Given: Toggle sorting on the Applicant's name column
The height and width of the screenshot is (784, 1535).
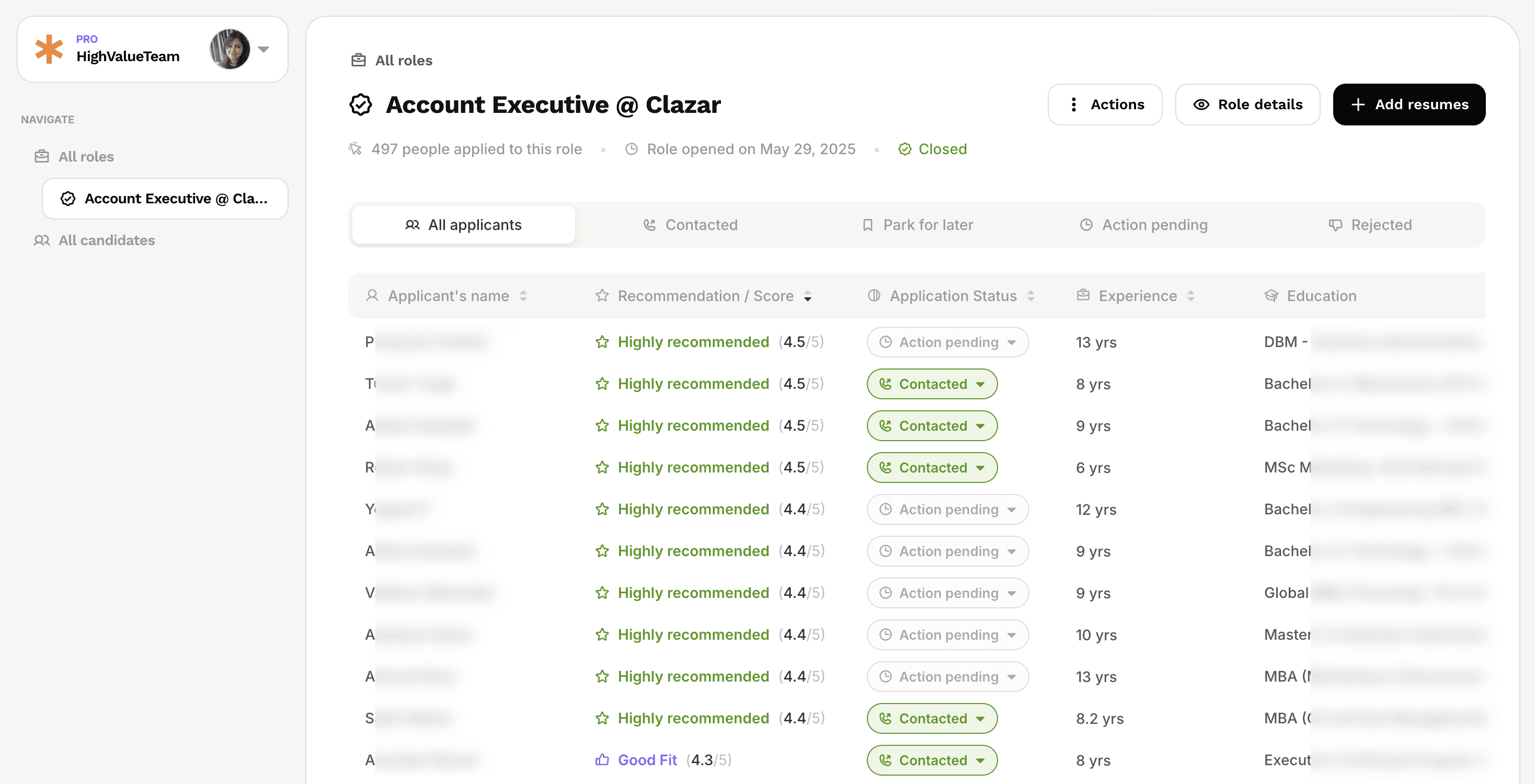Looking at the screenshot, I should 523,296.
